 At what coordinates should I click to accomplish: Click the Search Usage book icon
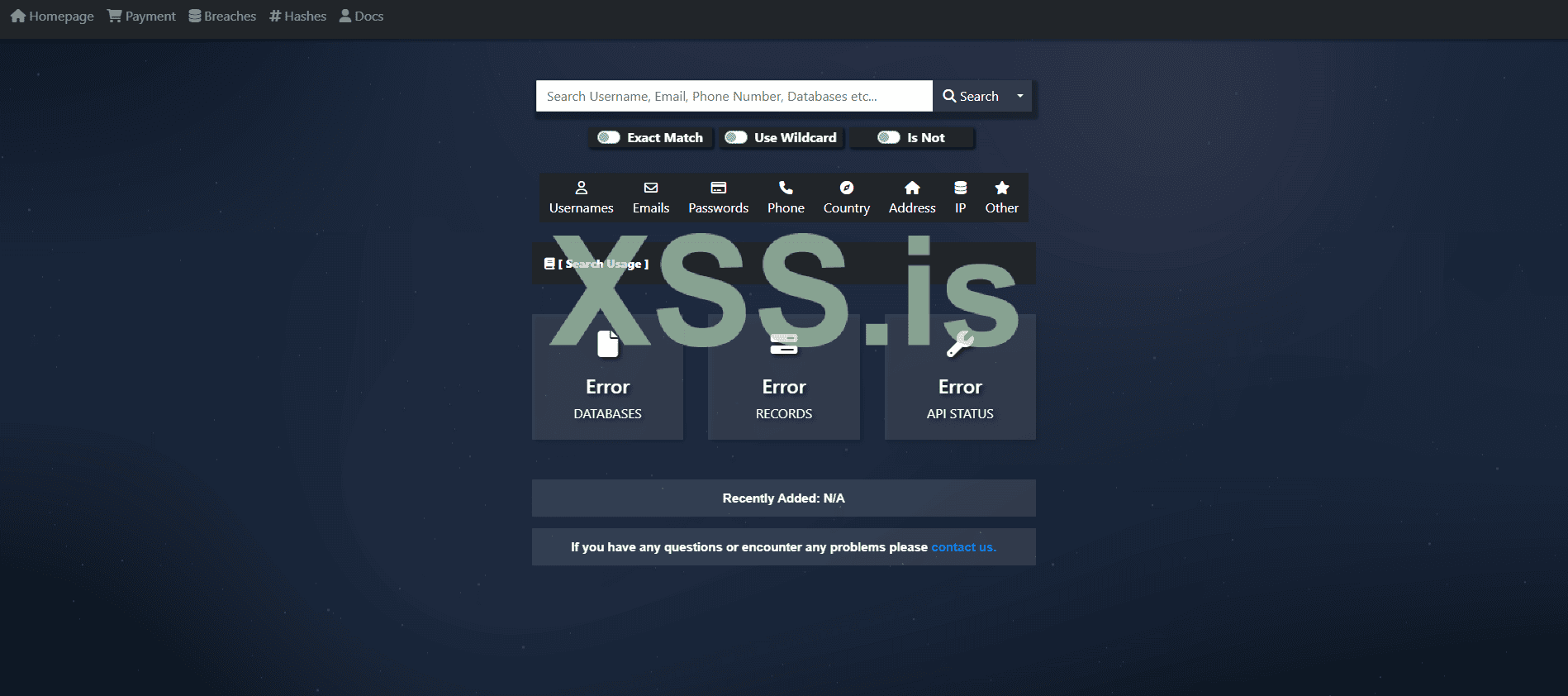point(549,264)
